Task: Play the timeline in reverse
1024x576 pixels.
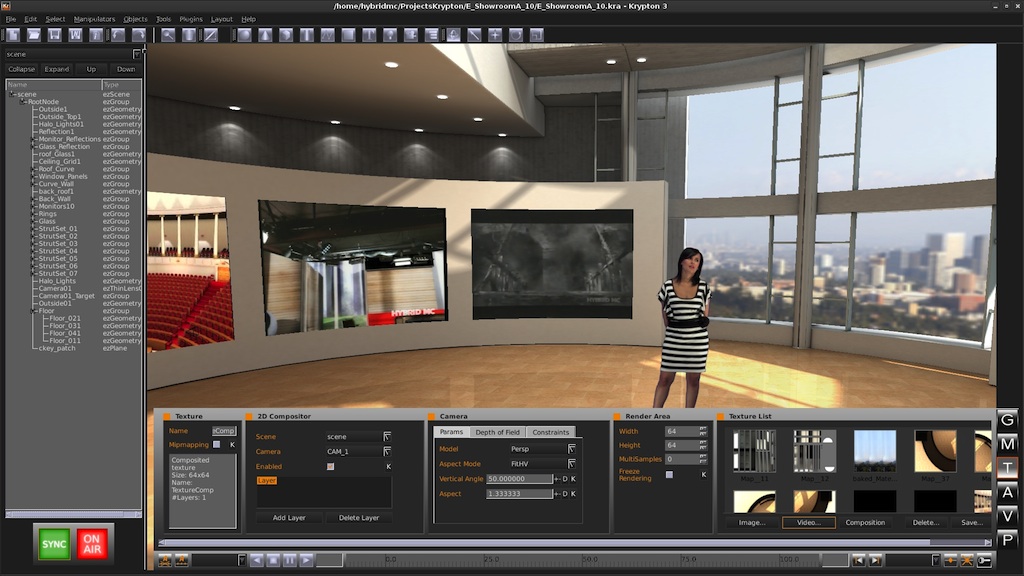Action: [257, 560]
